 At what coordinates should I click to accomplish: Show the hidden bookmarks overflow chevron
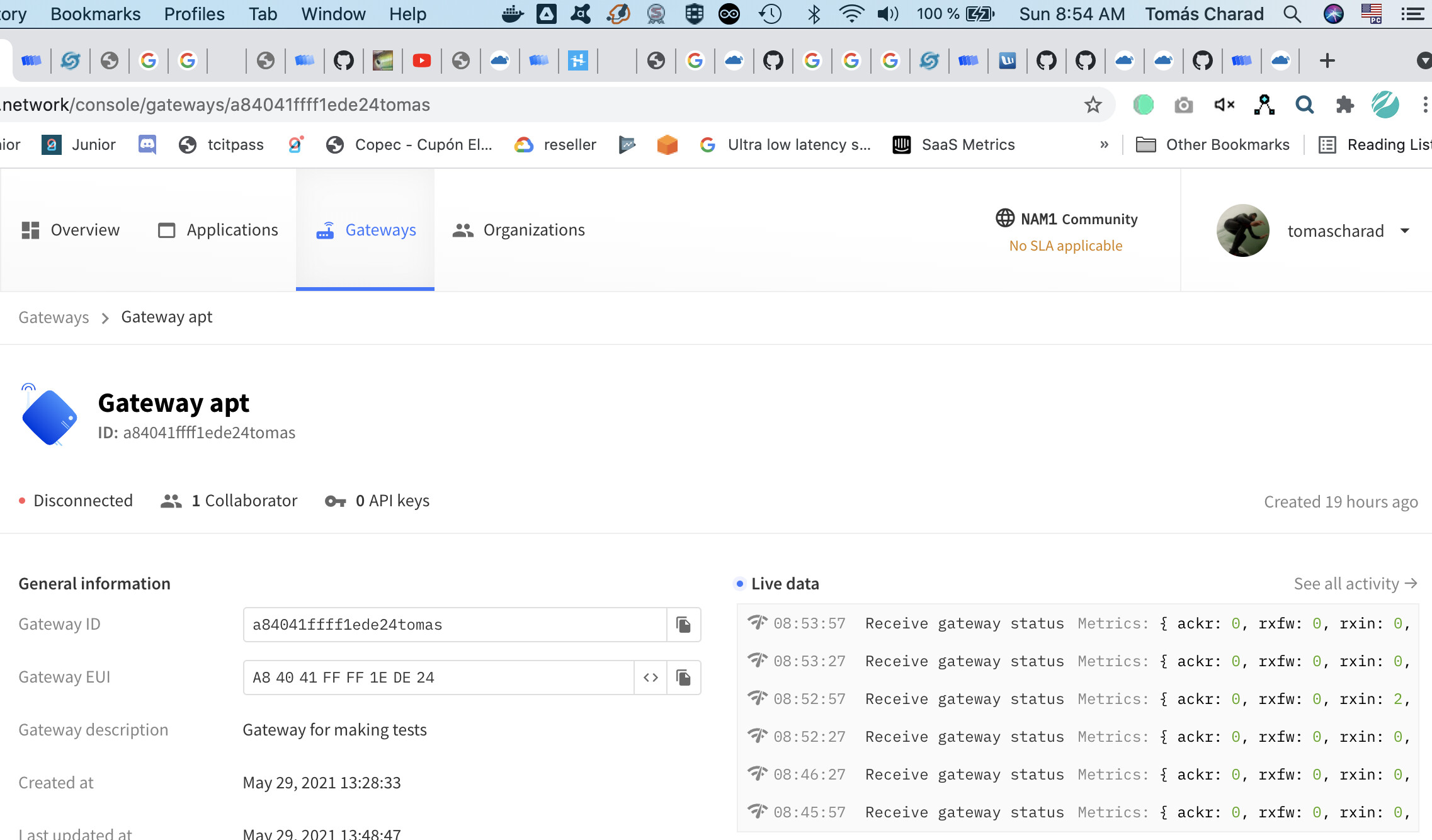(1104, 145)
